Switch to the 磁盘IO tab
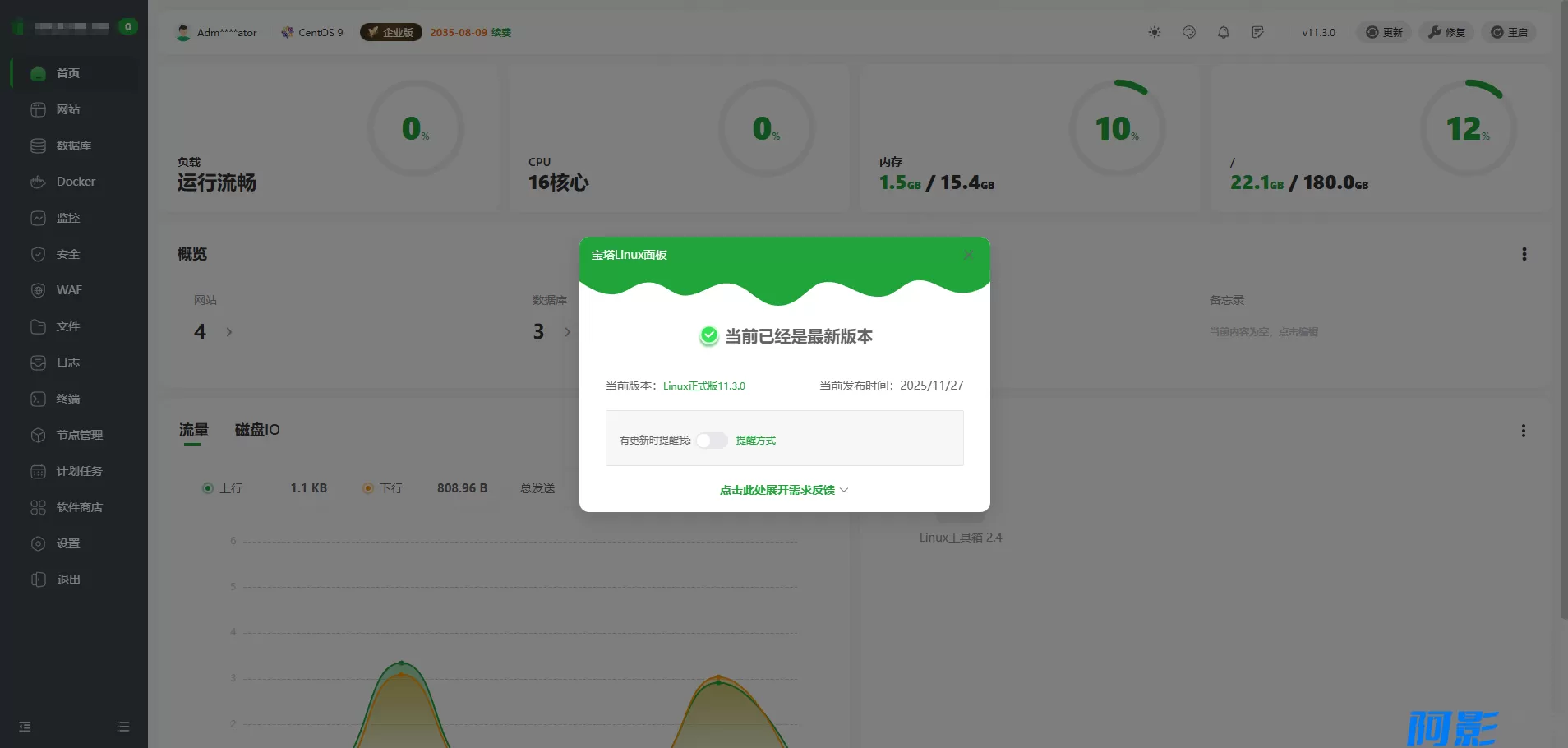Viewport: 1568px width, 748px height. [257, 430]
